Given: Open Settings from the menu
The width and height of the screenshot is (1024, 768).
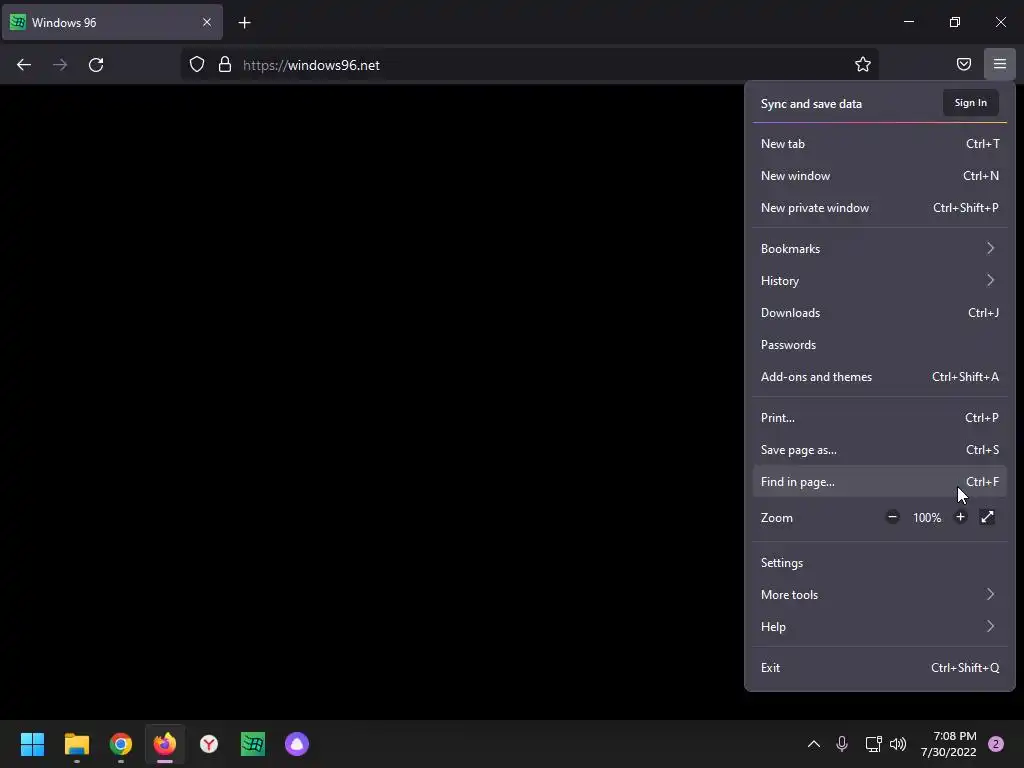Looking at the screenshot, I should (x=880, y=563).
